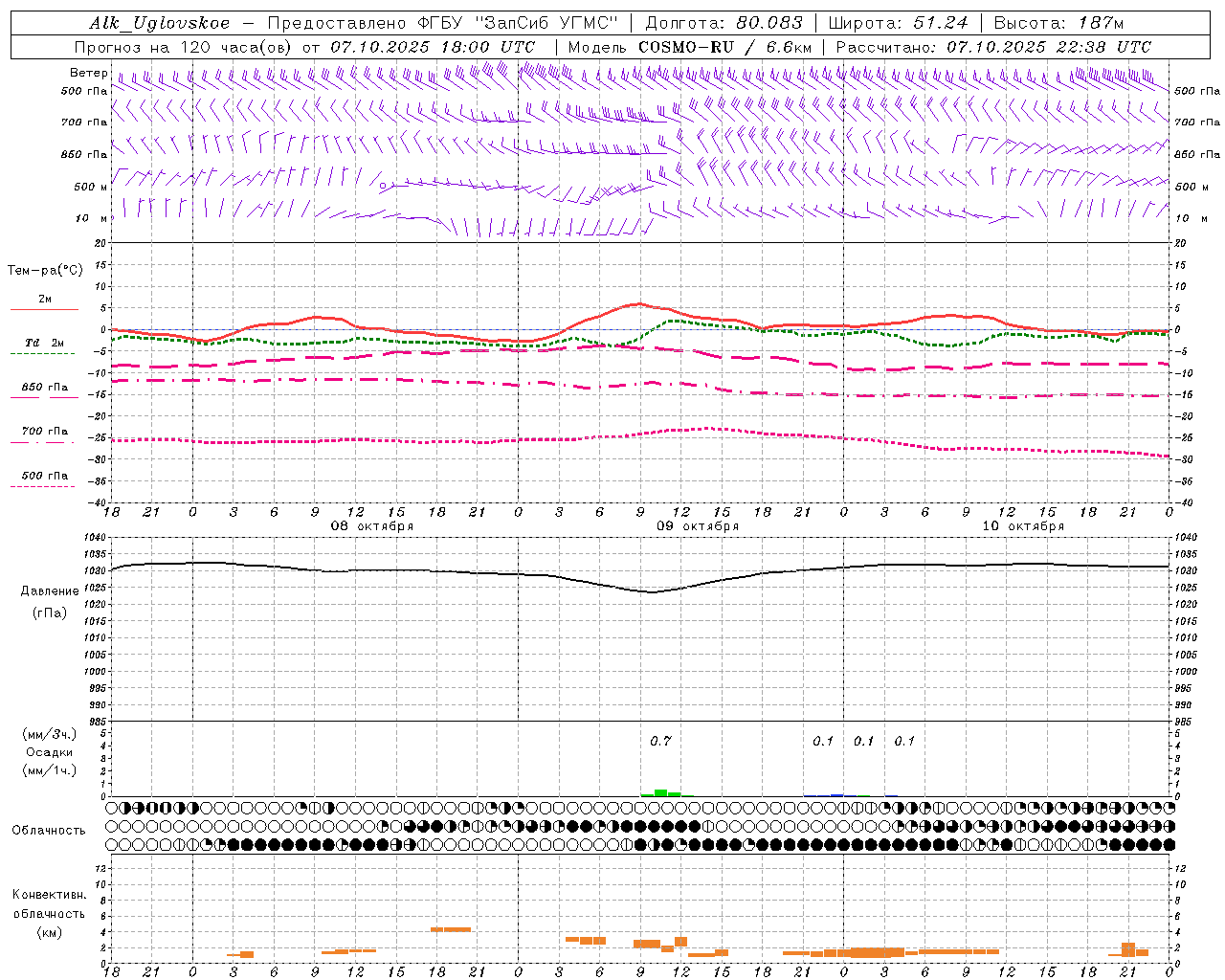Click the red 2м temperature peak on 09 октября
Screen dimensions: 1225x980
click(639, 303)
